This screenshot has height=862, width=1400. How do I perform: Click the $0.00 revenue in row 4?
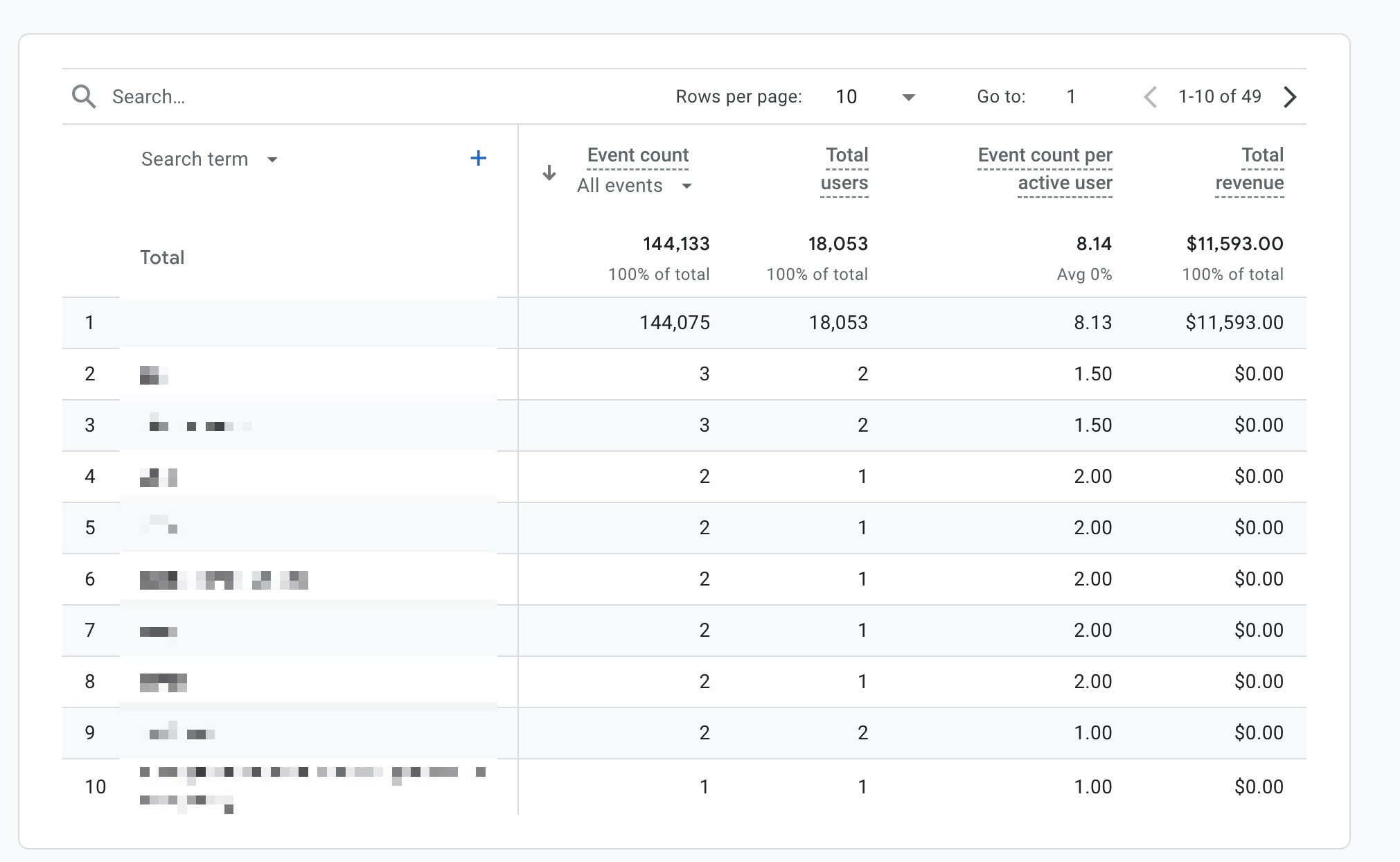1259,477
